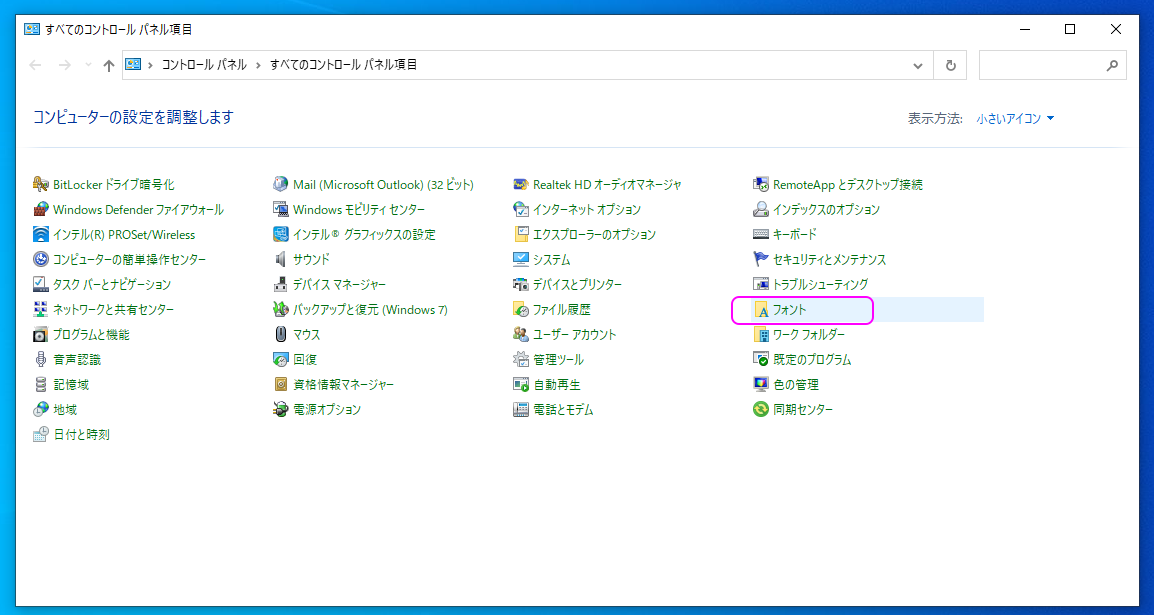Close the Control Panel window
Screen dimensions: 1154x615
pos(1116,29)
